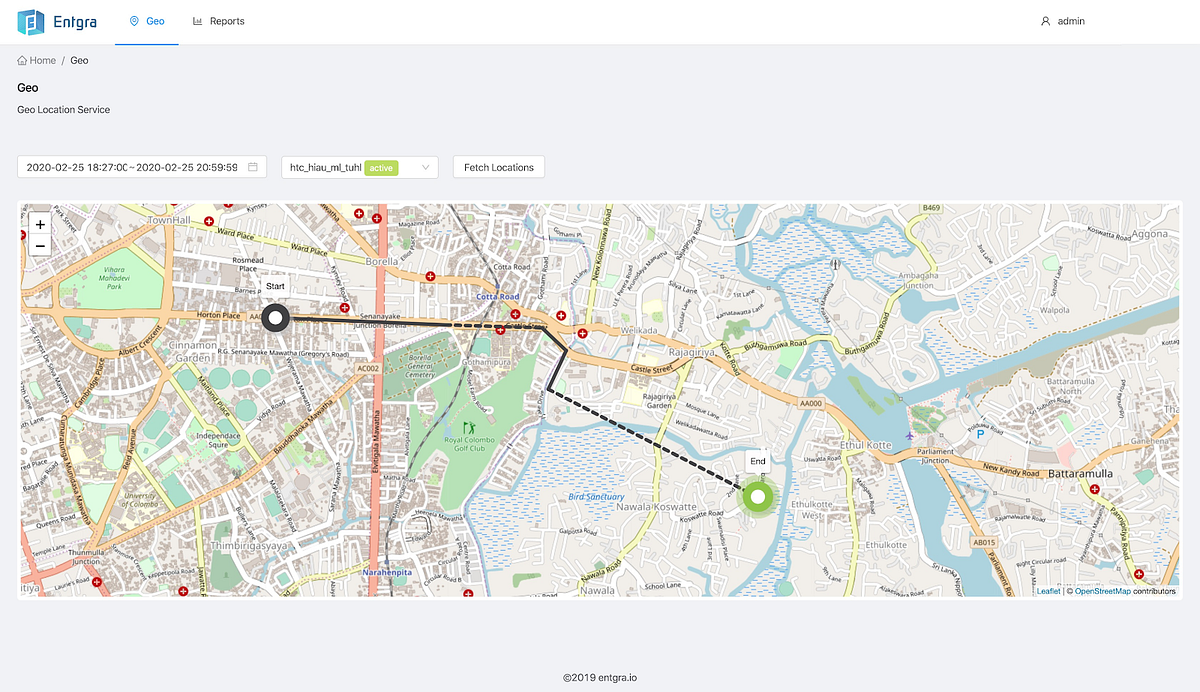Click the admin user icon
The image size is (1200, 692).
(x=1046, y=20)
